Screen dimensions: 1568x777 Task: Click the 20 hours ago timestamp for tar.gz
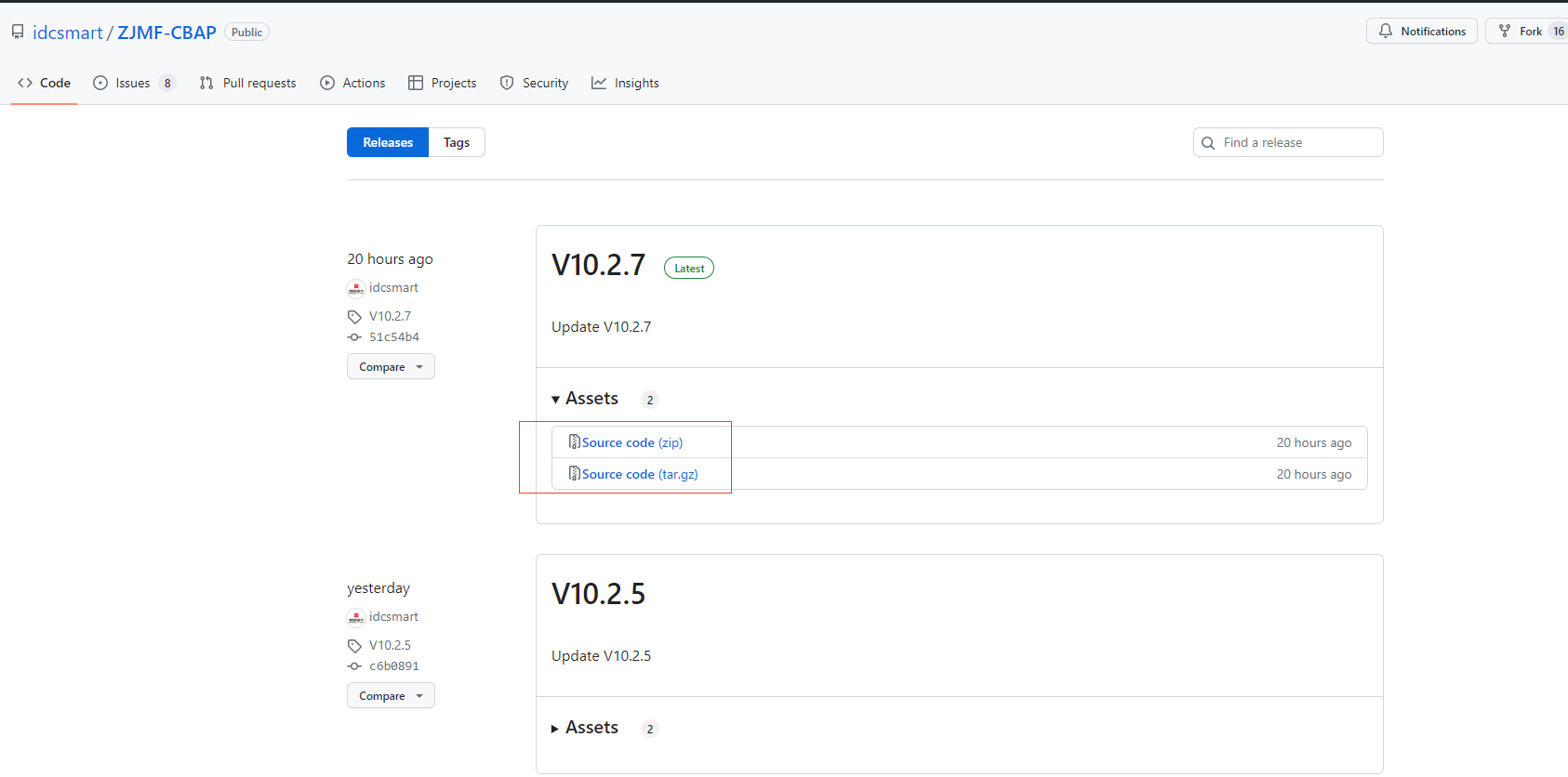pyautogui.click(x=1314, y=474)
